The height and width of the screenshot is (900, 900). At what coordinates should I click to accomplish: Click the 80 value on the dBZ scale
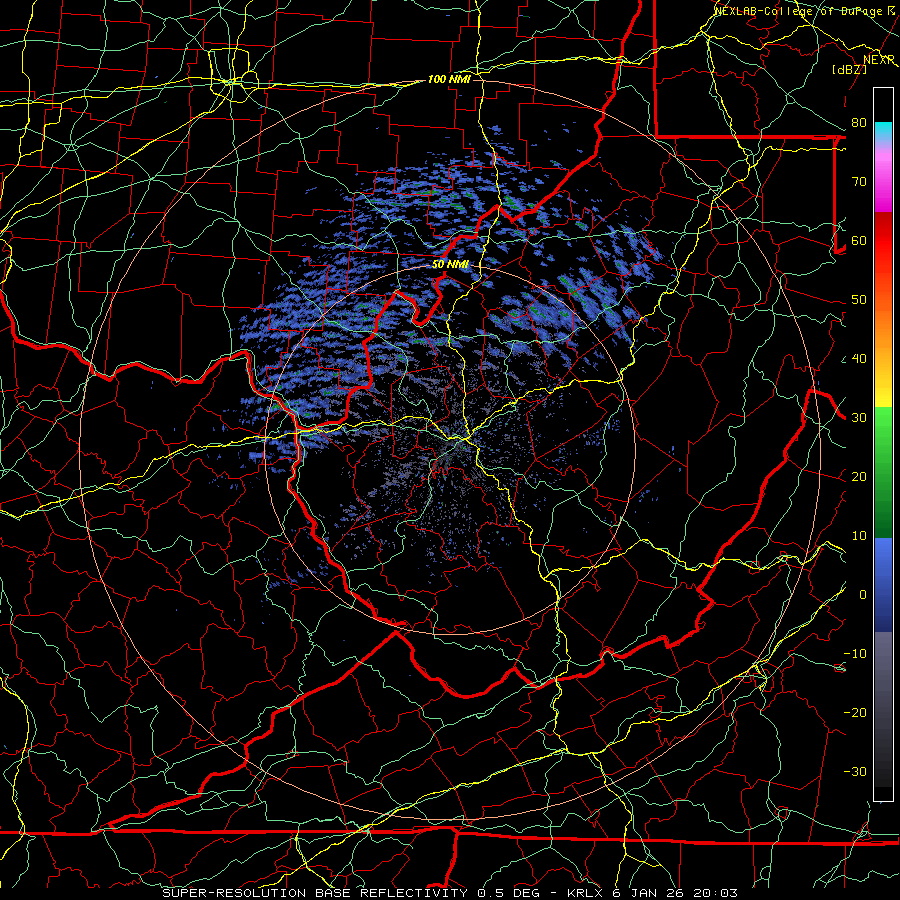pos(859,122)
